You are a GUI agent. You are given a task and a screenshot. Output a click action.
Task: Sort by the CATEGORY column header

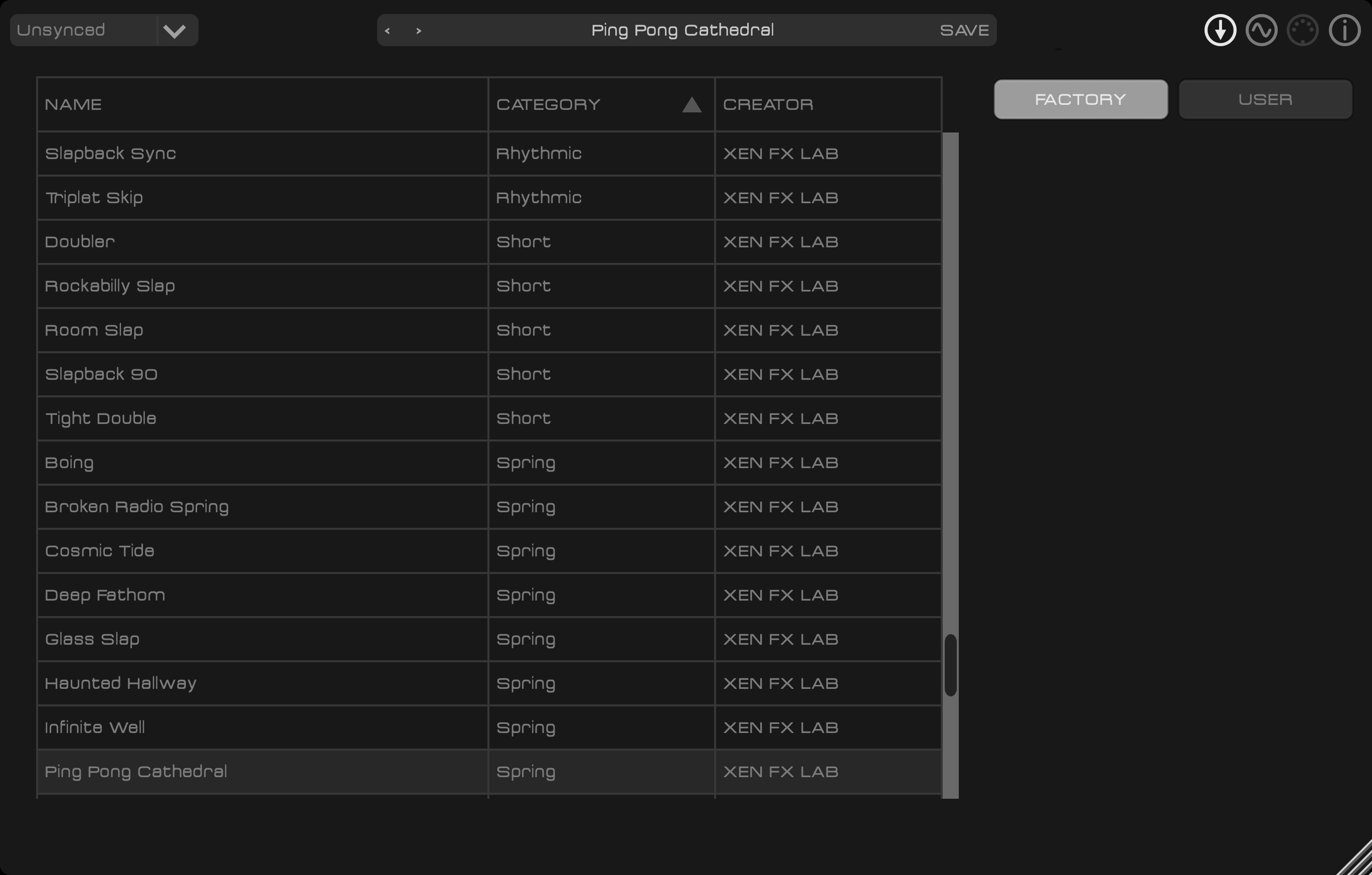click(601, 104)
